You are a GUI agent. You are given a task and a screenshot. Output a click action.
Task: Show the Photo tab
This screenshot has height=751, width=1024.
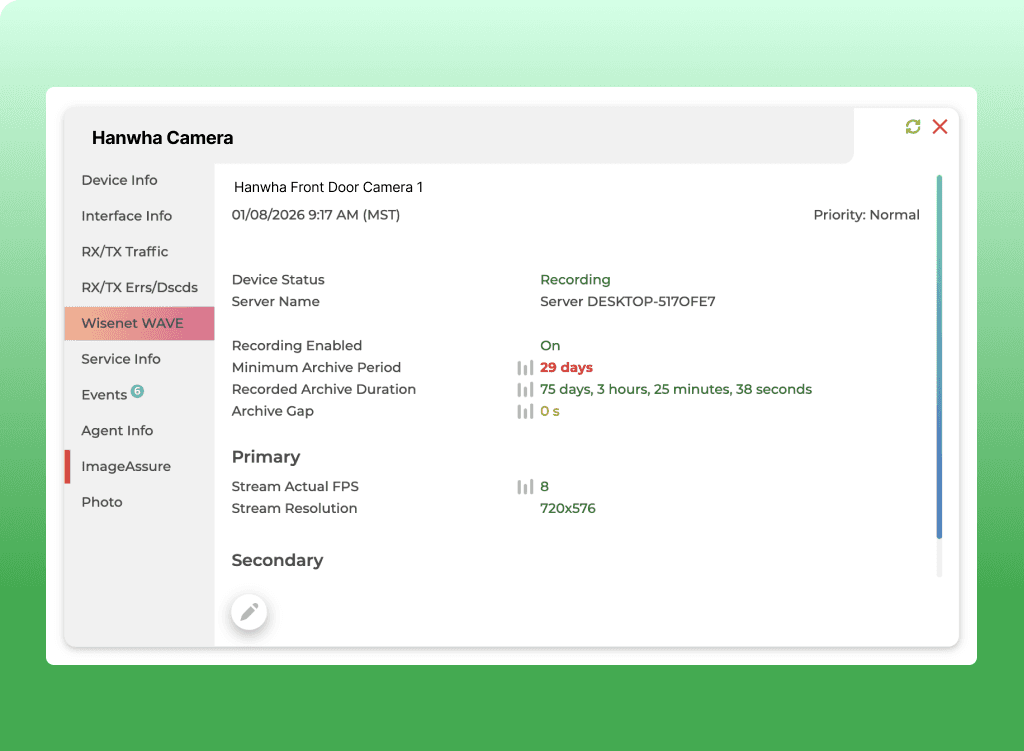point(139,502)
